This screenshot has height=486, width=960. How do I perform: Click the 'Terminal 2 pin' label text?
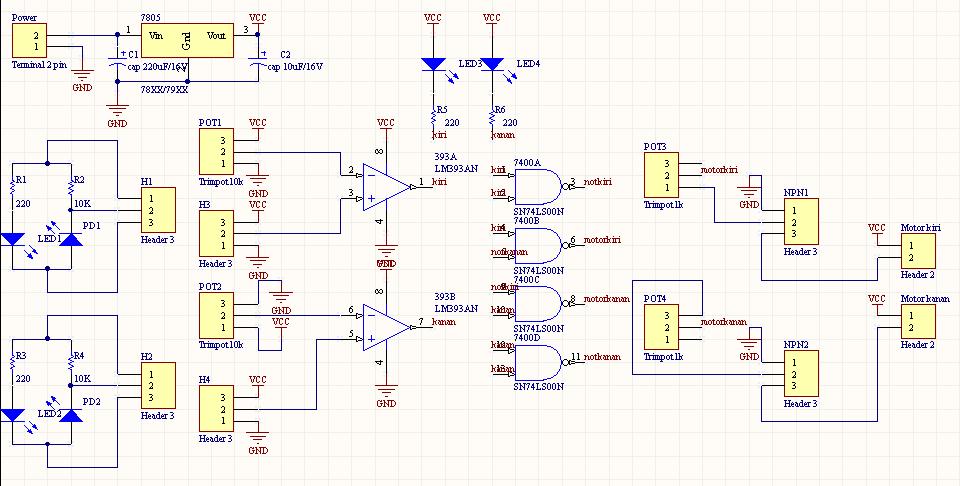coord(39,65)
